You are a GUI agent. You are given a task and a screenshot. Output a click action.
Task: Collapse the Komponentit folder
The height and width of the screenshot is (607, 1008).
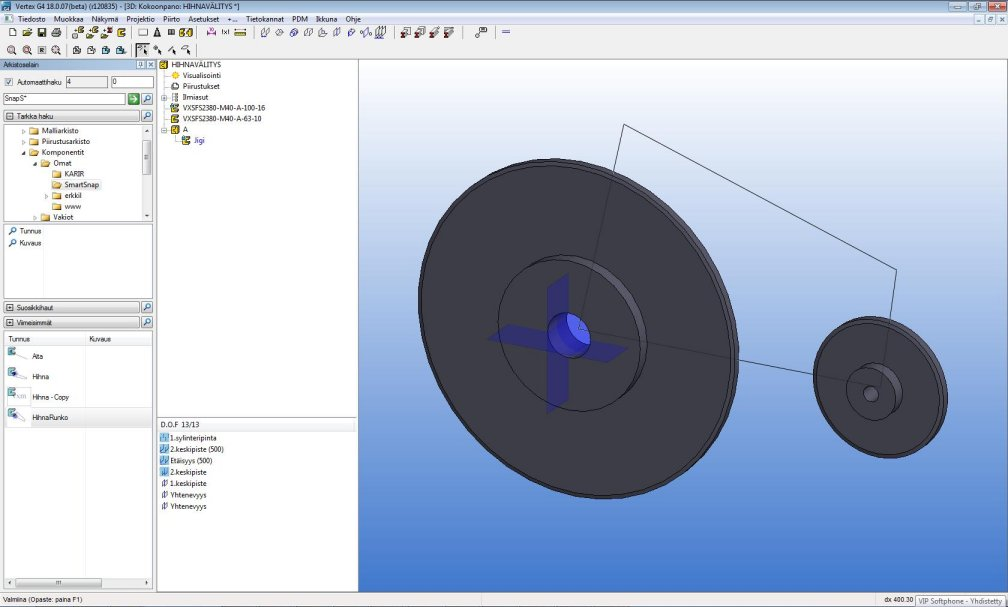pos(21,152)
